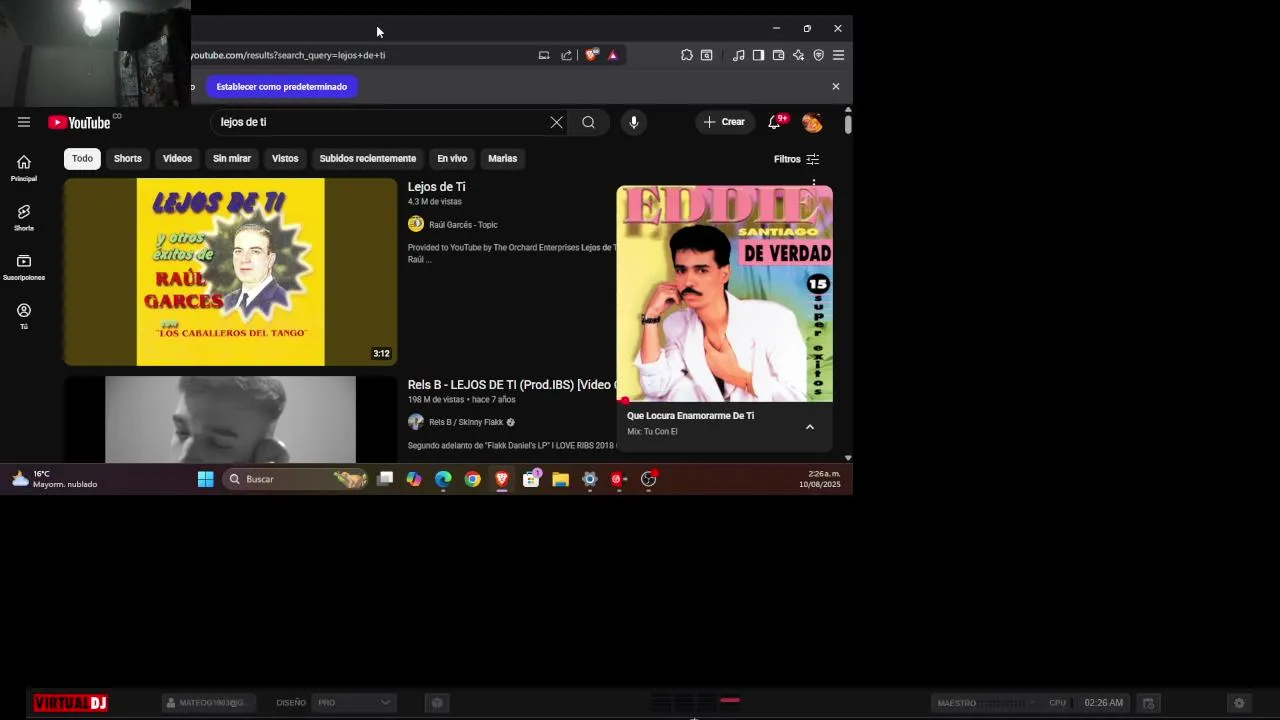Click the VirtualDJ logo

pyautogui.click(x=70, y=703)
